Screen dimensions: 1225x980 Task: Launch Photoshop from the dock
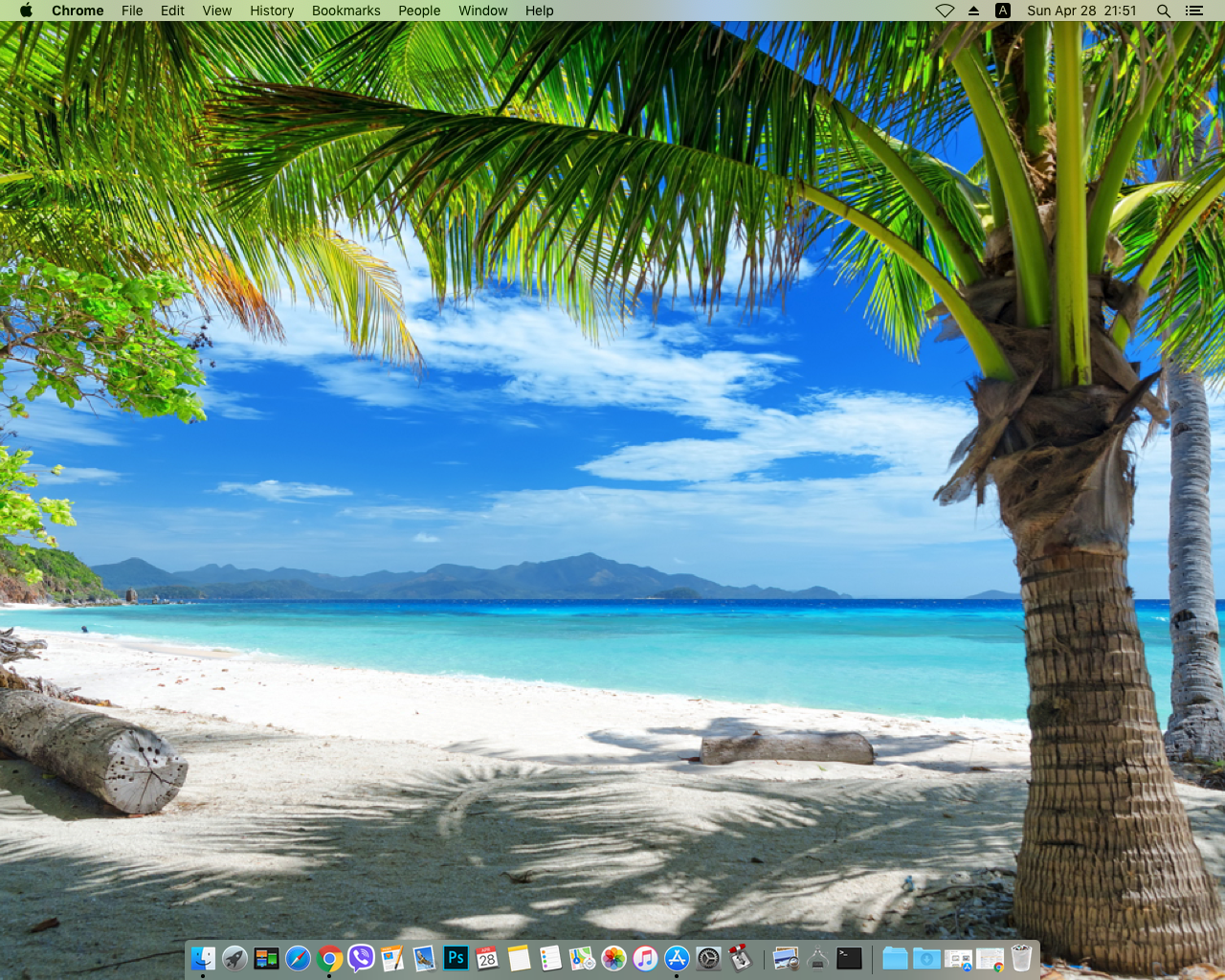456,958
